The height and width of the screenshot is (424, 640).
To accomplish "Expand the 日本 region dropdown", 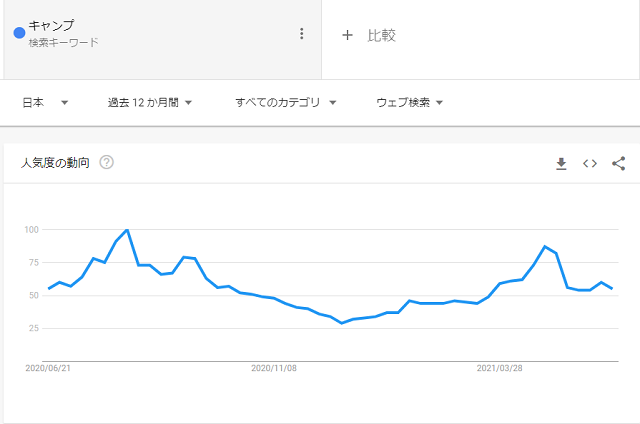I will [x=45, y=102].
